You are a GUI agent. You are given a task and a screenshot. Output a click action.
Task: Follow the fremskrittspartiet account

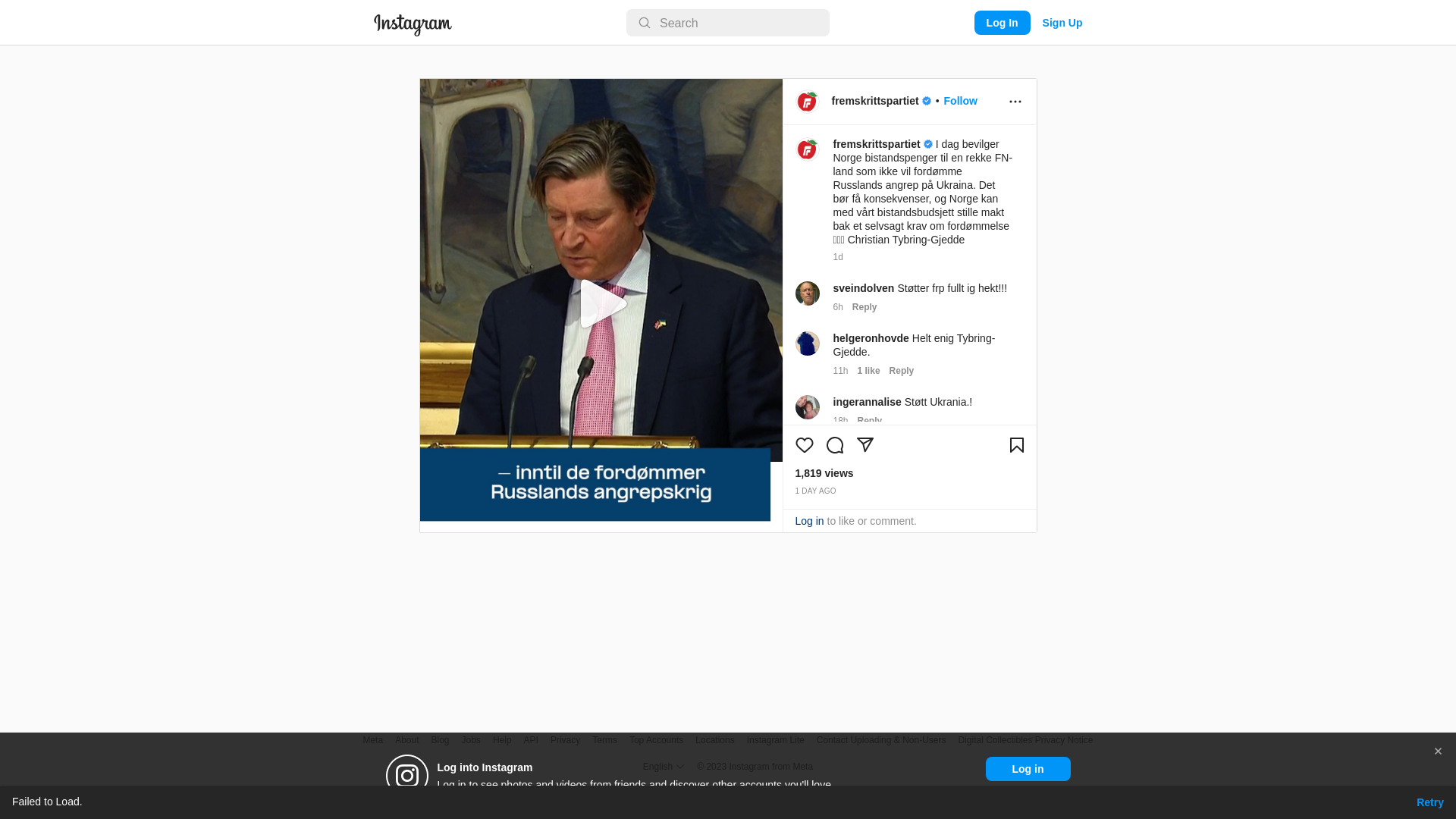[x=960, y=101]
